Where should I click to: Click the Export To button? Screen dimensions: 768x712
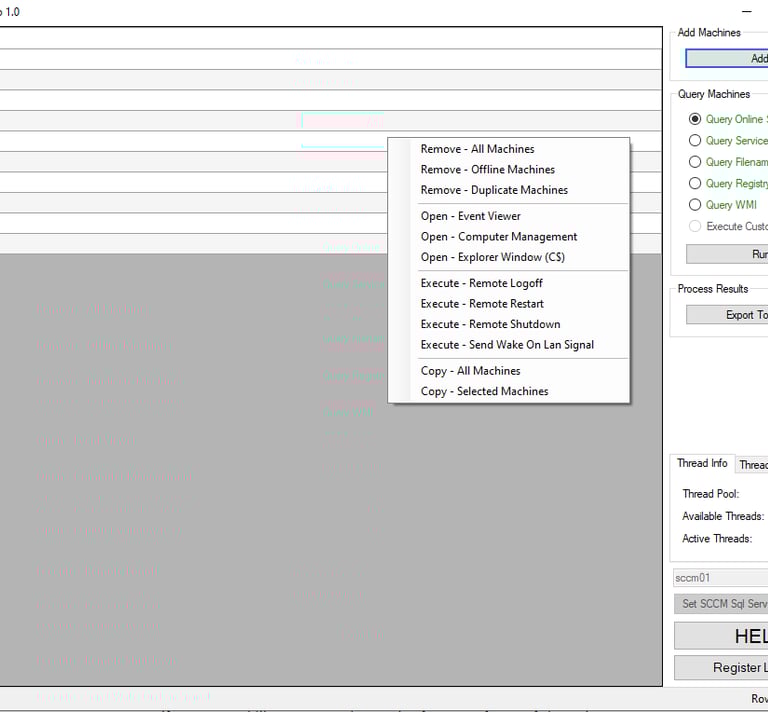[x=727, y=315]
